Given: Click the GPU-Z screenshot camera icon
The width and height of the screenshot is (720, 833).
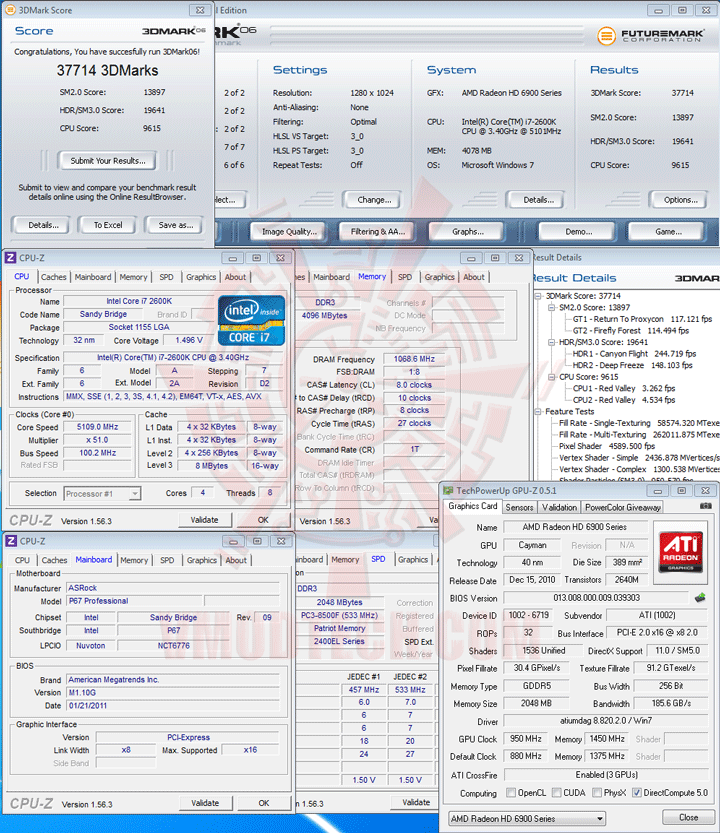Looking at the screenshot, I should click(705, 506).
